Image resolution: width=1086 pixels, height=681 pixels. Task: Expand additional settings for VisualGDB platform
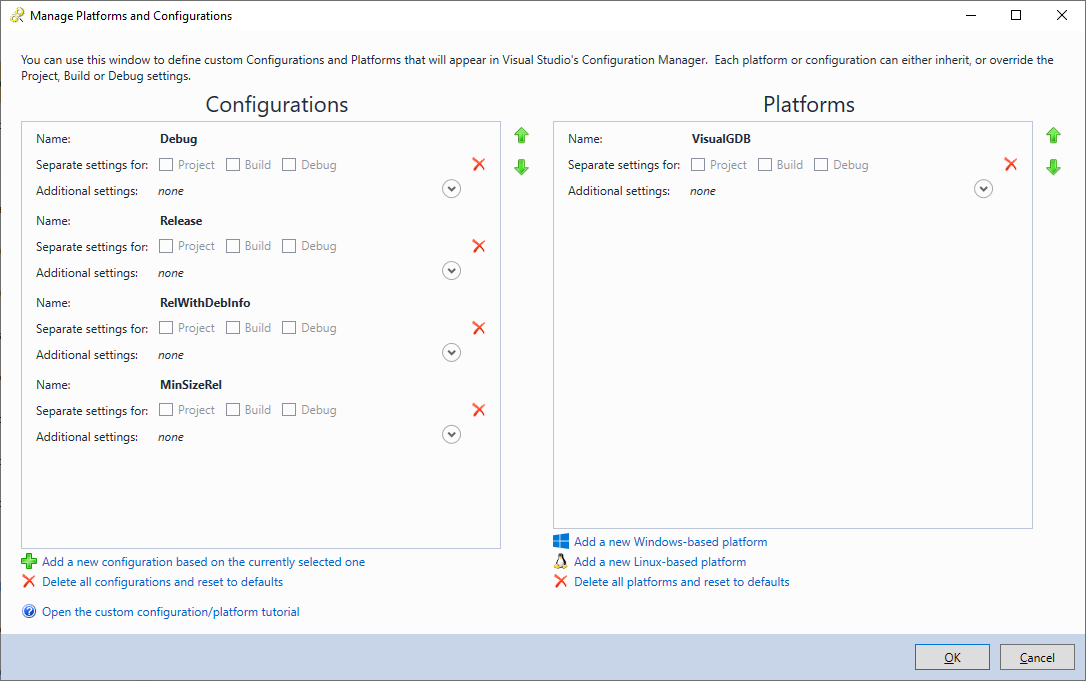pos(984,188)
